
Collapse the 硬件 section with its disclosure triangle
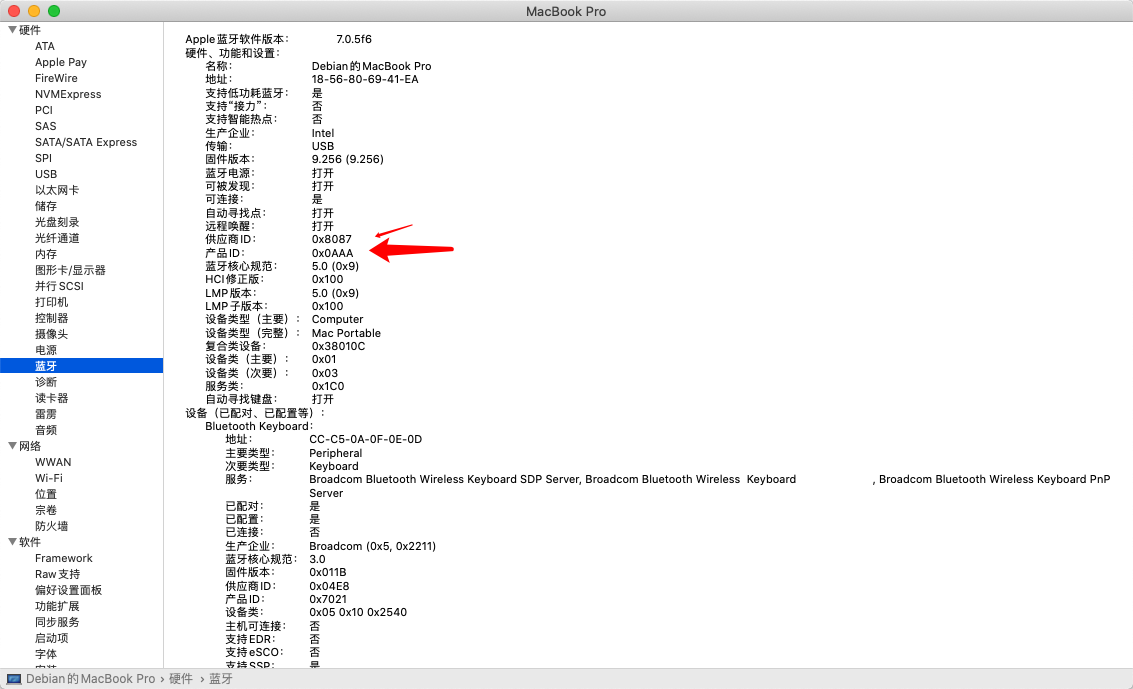(10, 29)
